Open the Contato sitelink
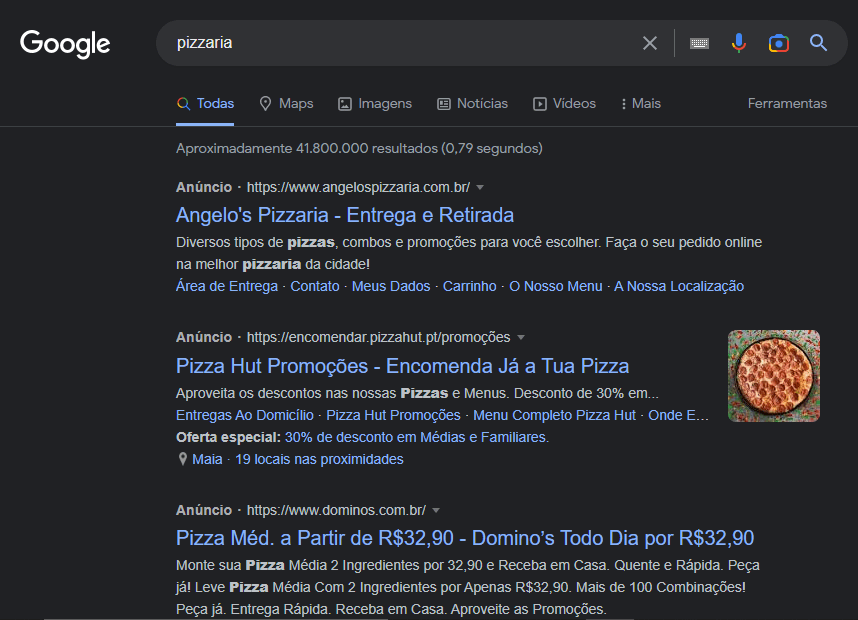The height and width of the screenshot is (620, 858). pos(315,286)
